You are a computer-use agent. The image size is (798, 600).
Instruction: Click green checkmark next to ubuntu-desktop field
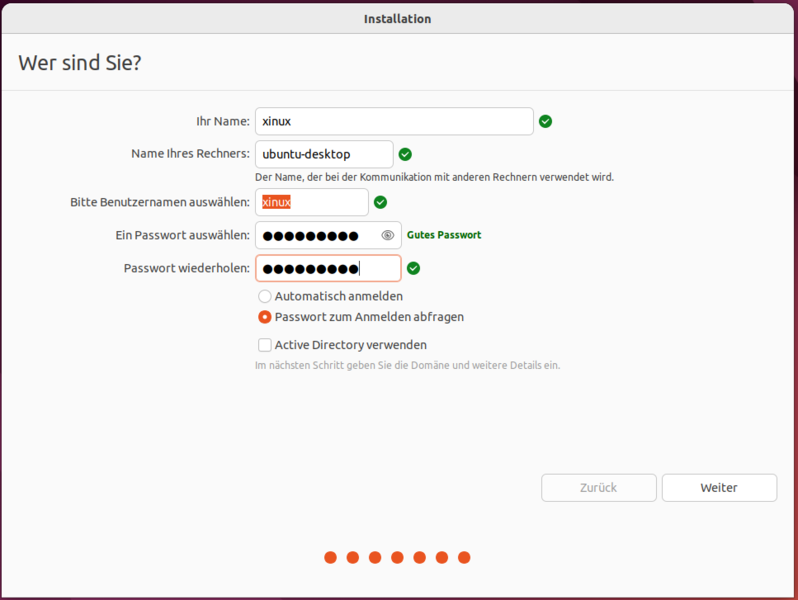(405, 154)
